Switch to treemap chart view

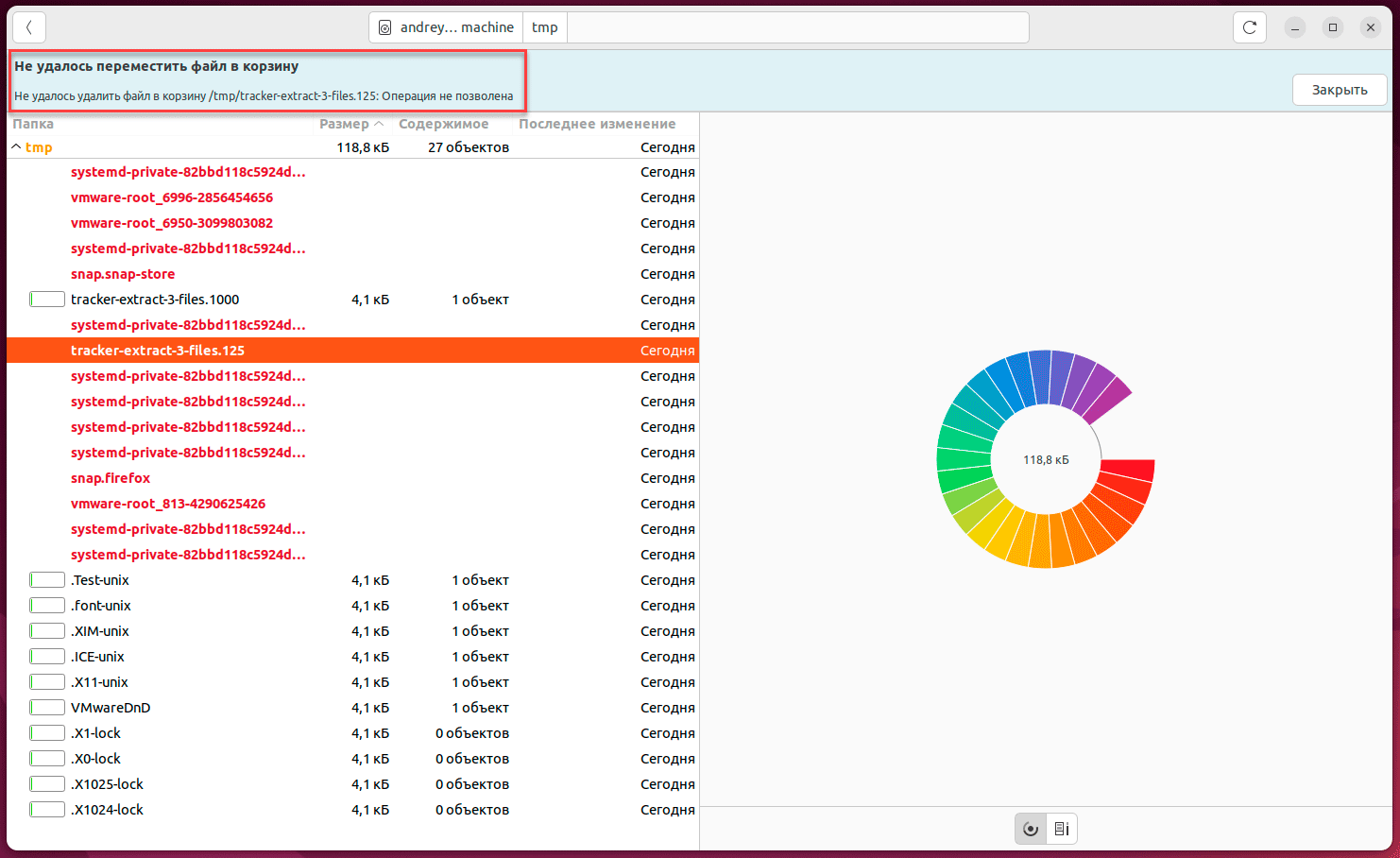(1062, 829)
